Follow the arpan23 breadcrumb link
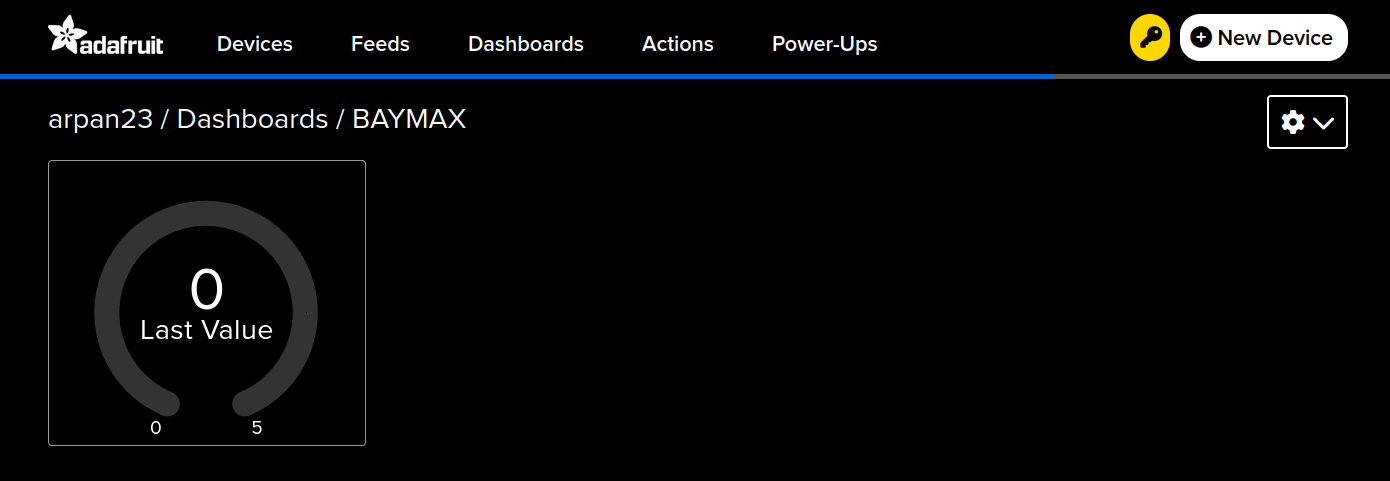The image size is (1390, 481). pos(100,120)
